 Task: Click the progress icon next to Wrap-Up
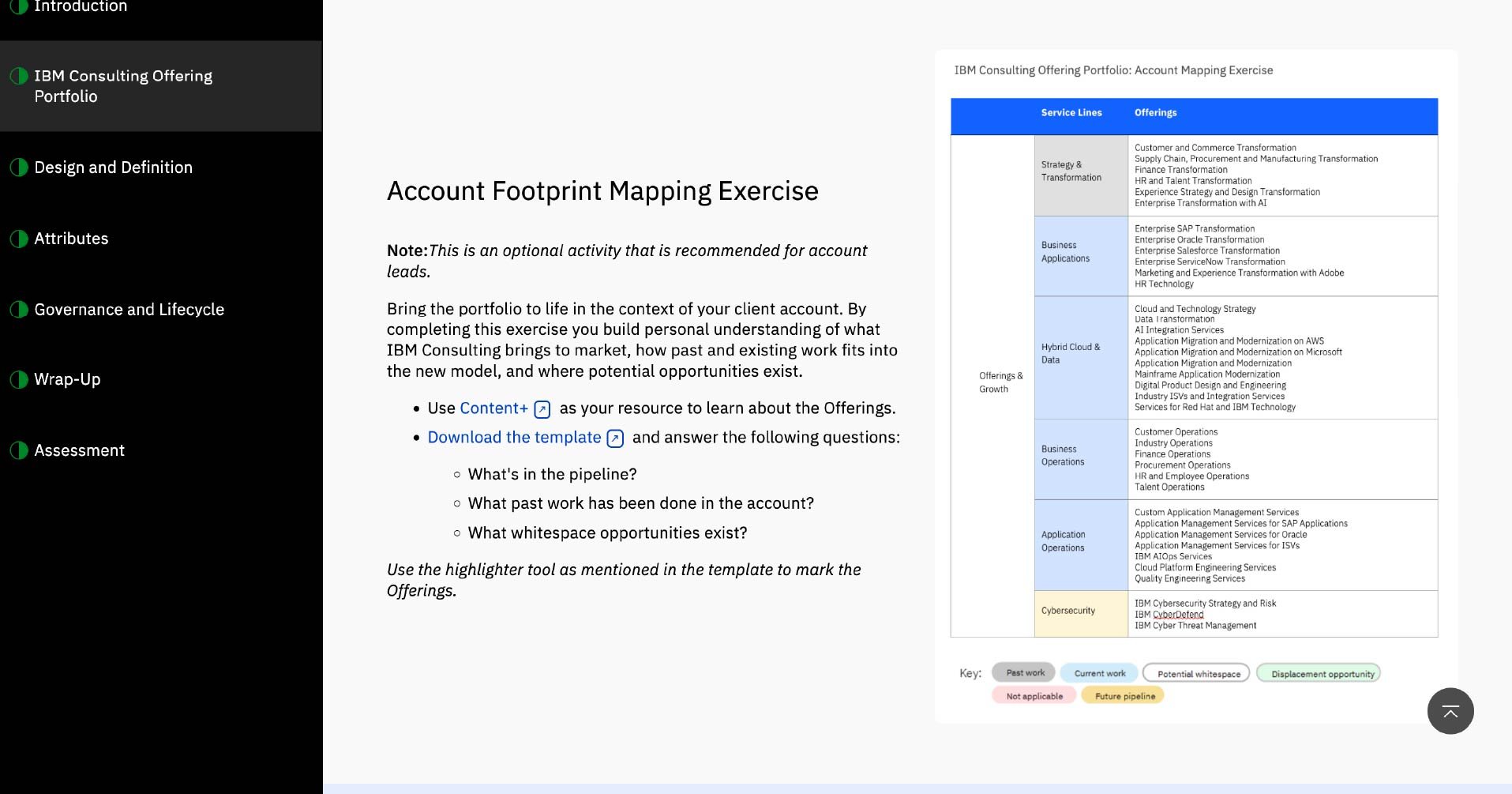[x=19, y=379]
